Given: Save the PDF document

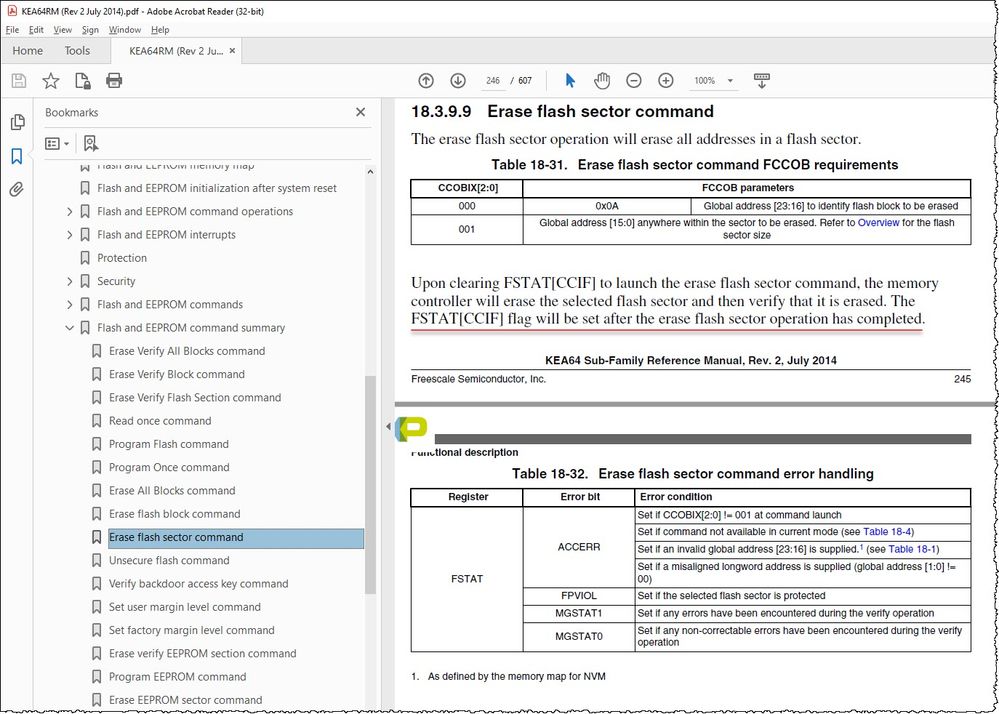Looking at the screenshot, I should tap(18, 80).
